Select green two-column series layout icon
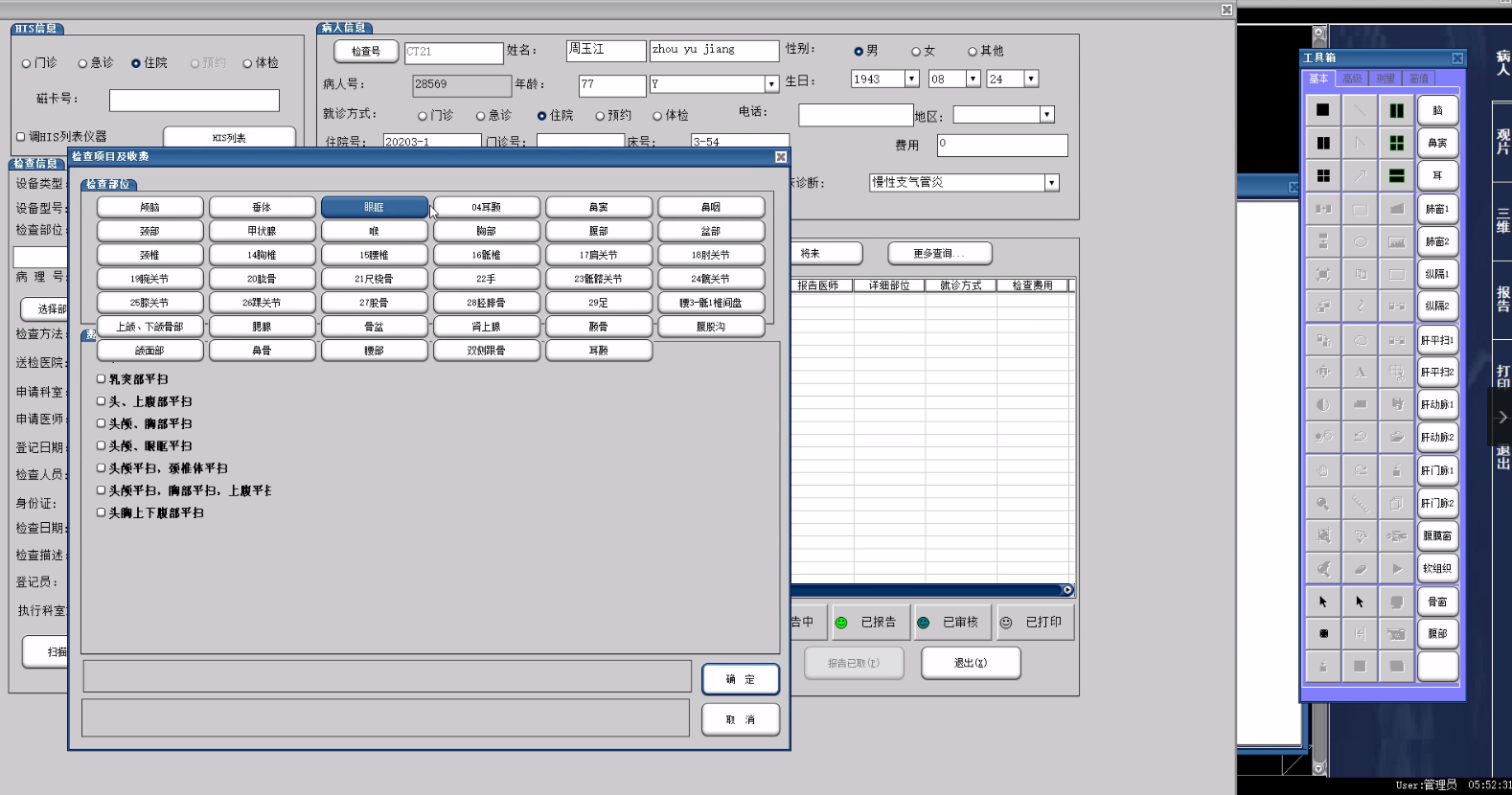1512x795 pixels. 1396,110
